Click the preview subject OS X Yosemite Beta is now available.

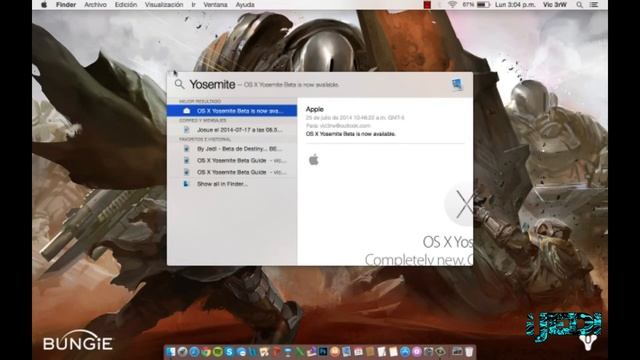coord(351,134)
